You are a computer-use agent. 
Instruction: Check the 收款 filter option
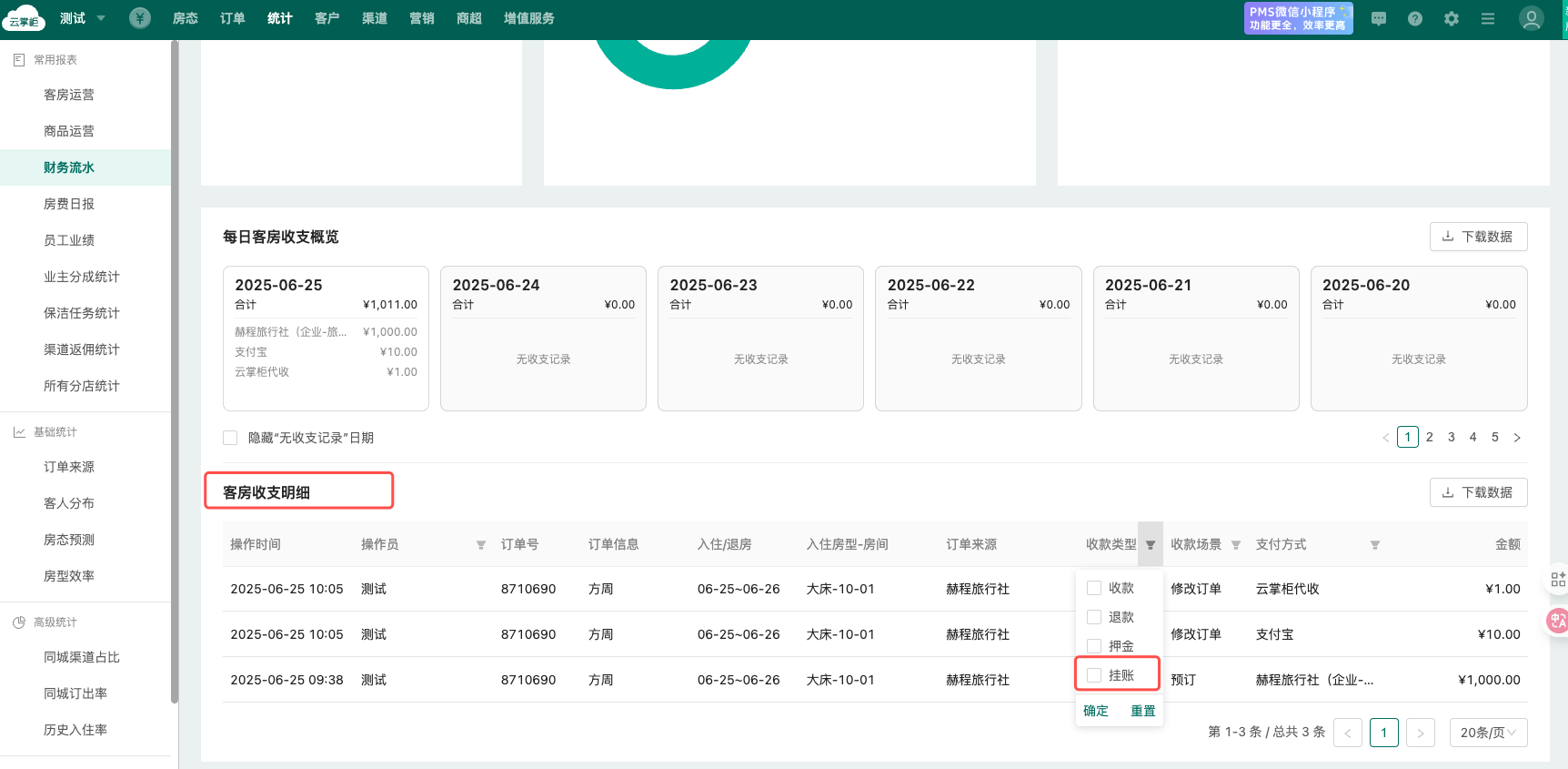pos(1094,588)
